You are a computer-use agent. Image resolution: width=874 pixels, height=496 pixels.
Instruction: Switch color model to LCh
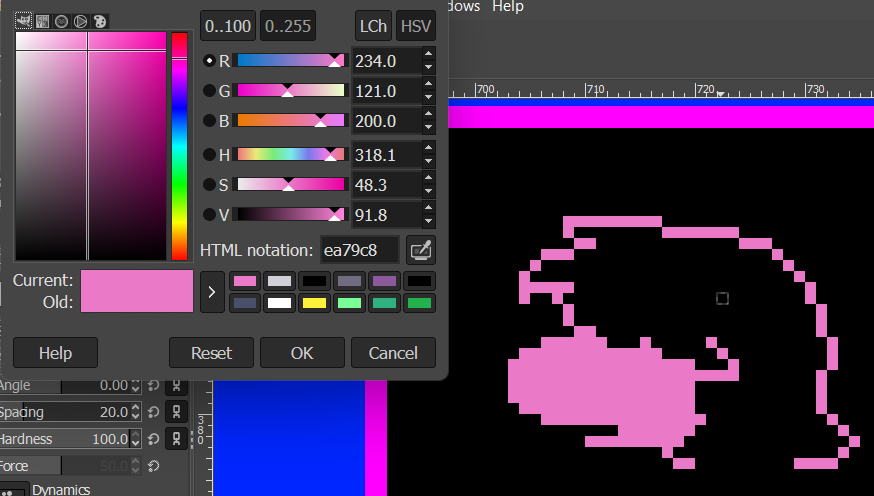point(373,26)
